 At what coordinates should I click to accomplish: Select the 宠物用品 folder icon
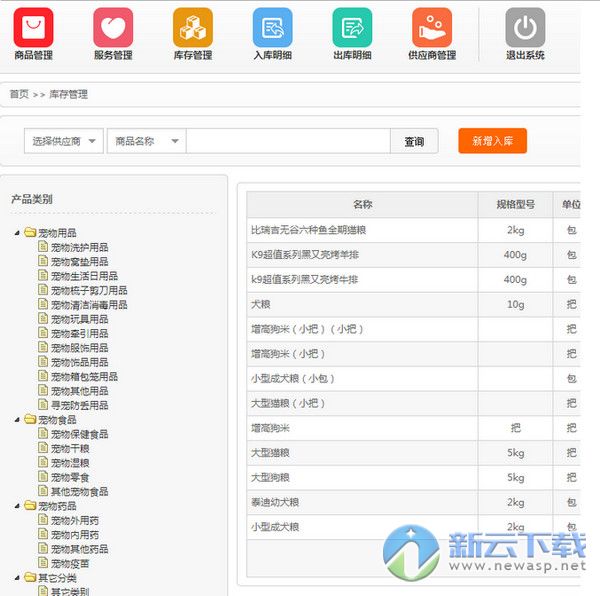point(30,232)
